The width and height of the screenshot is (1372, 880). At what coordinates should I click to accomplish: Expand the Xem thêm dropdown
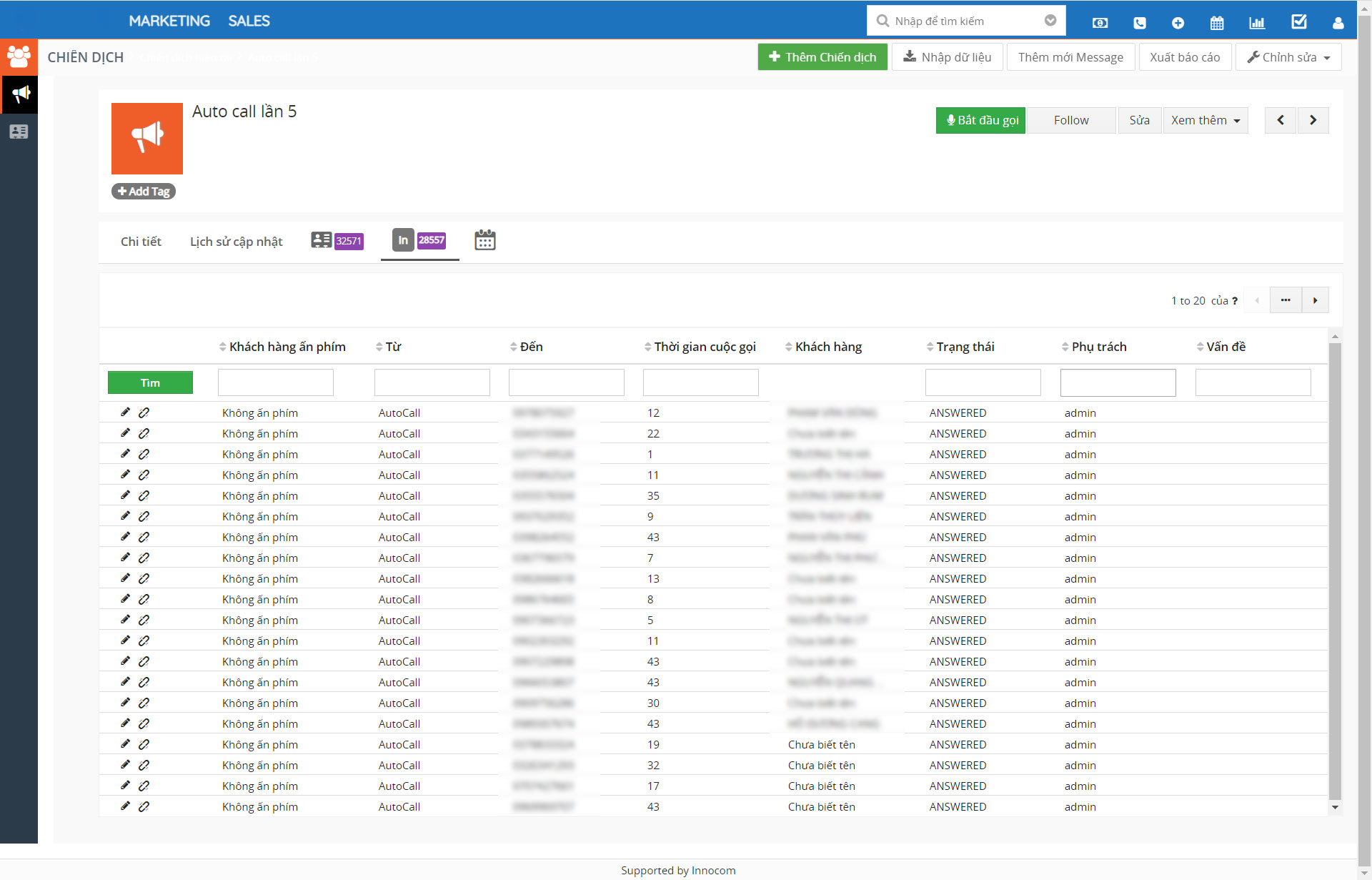pyautogui.click(x=1206, y=120)
